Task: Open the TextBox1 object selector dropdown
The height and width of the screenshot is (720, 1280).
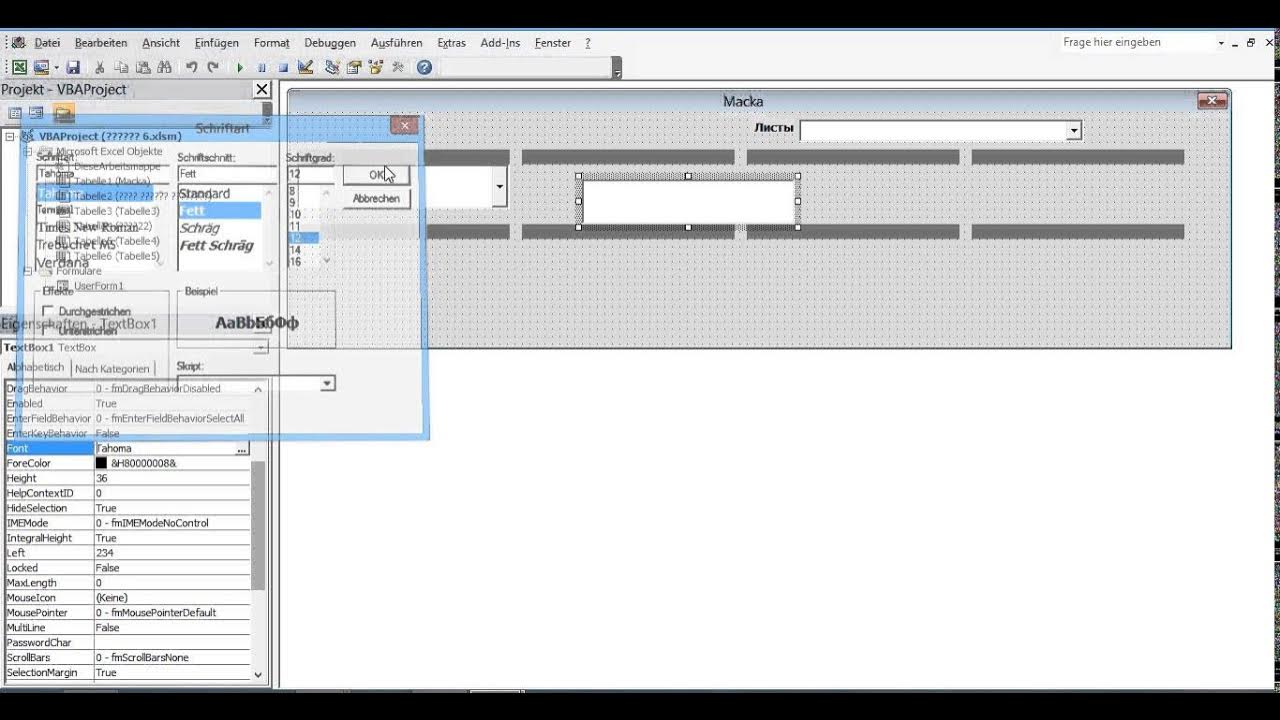Action: coord(261,348)
